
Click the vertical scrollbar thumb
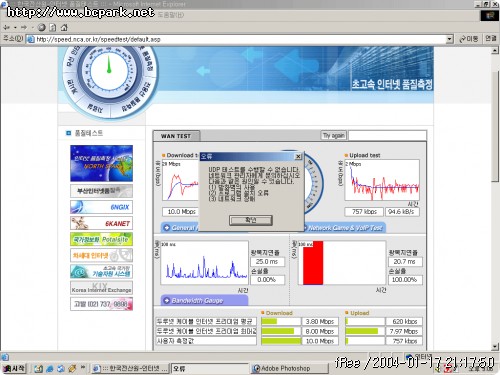click(495, 126)
